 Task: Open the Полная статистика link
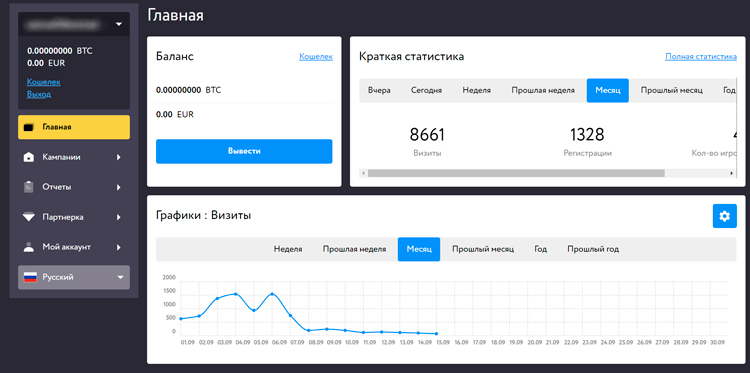[x=701, y=56]
